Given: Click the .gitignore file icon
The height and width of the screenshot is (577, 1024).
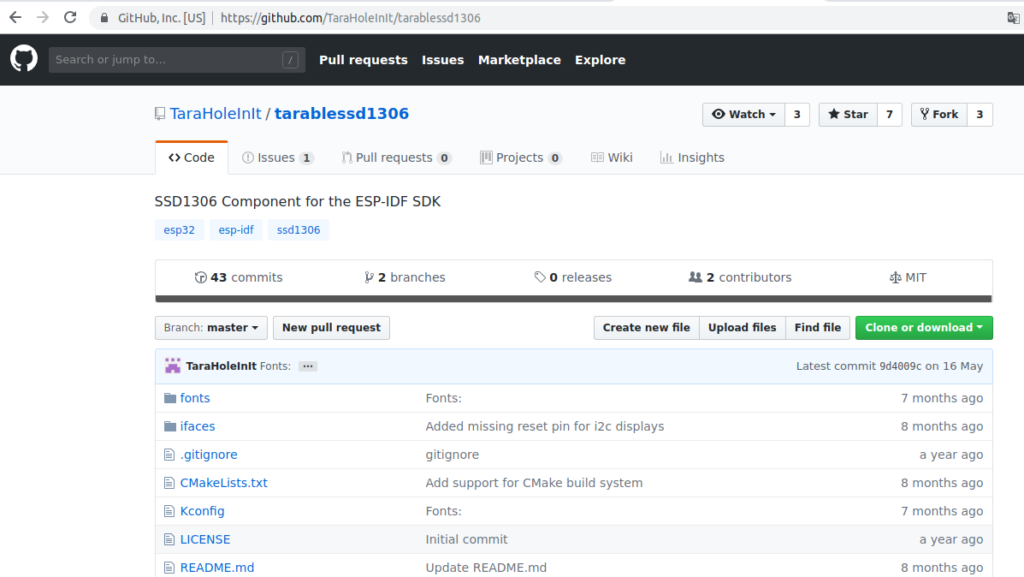Looking at the screenshot, I should coord(169,455).
